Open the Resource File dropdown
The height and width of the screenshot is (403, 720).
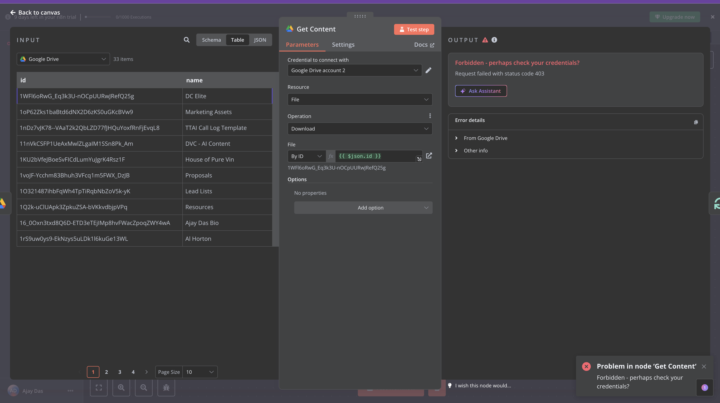360,100
